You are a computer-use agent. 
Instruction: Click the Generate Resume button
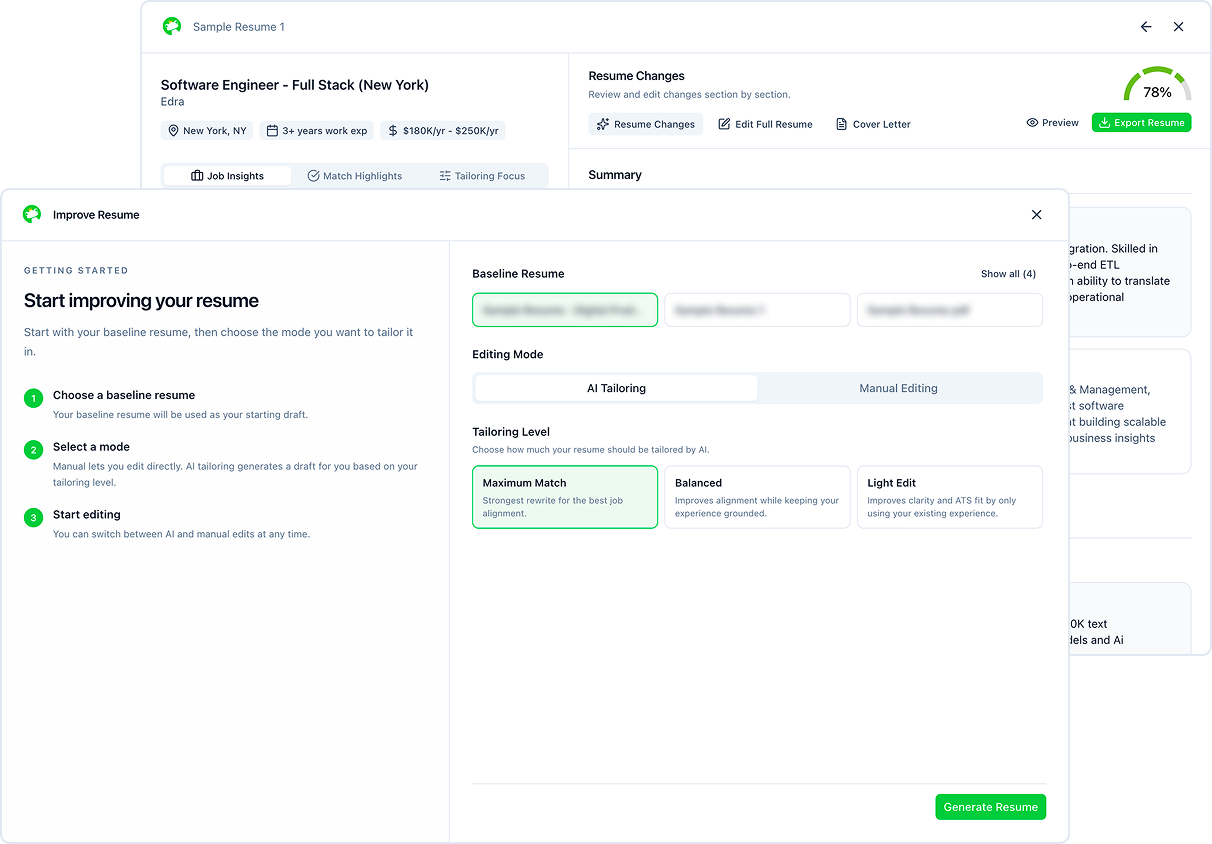[990, 807]
